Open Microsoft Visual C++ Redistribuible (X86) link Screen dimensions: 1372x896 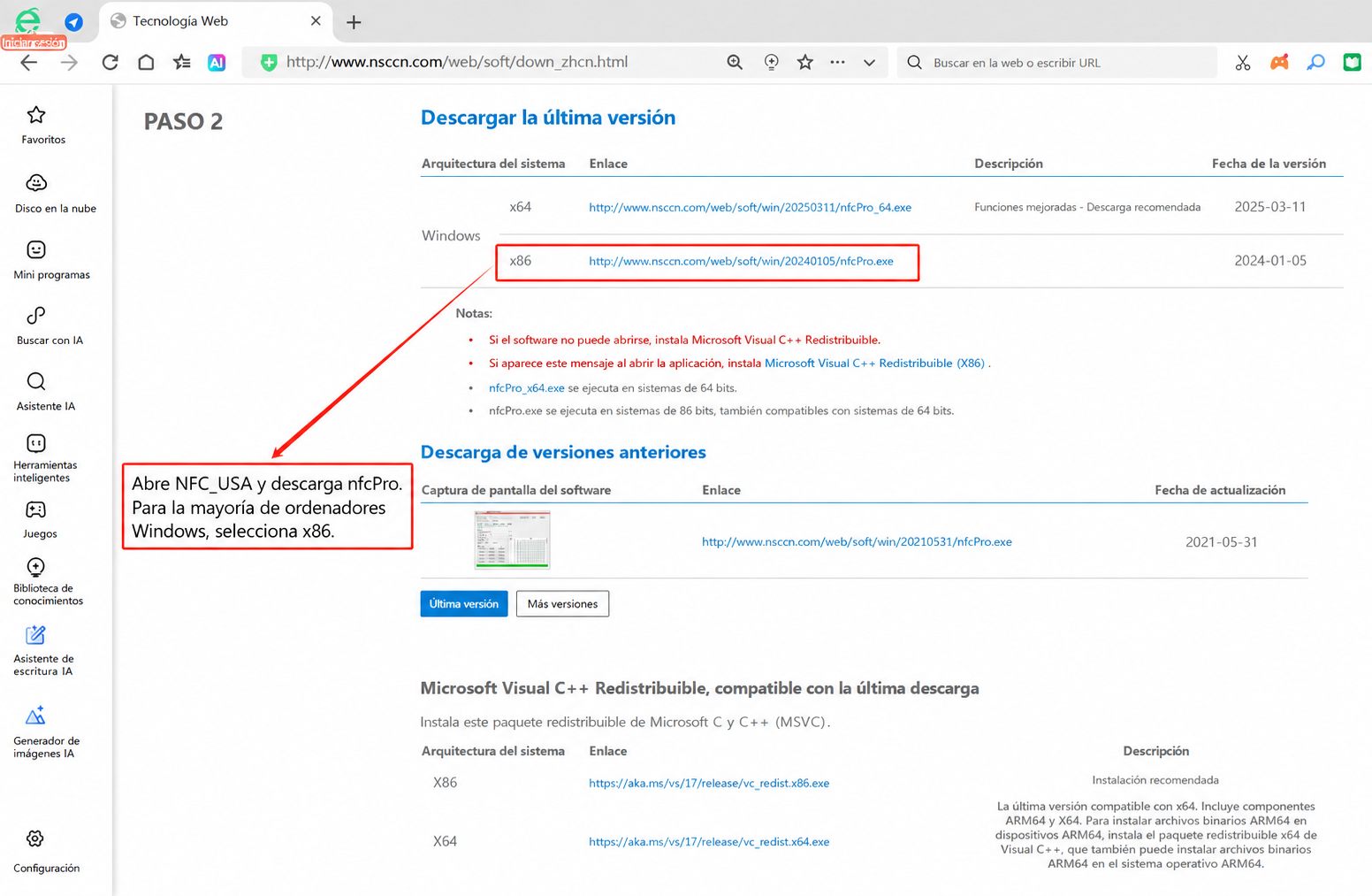[874, 364]
